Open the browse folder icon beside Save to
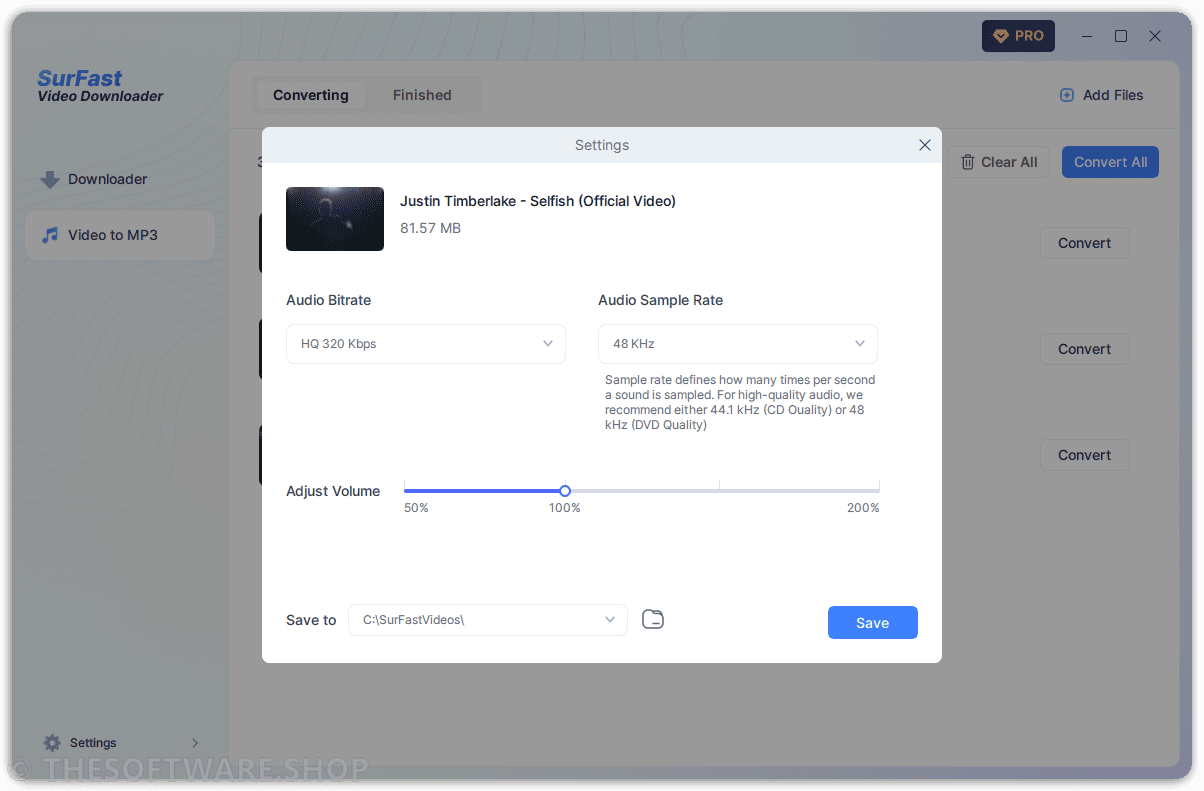This screenshot has height=791, width=1204. [x=652, y=619]
